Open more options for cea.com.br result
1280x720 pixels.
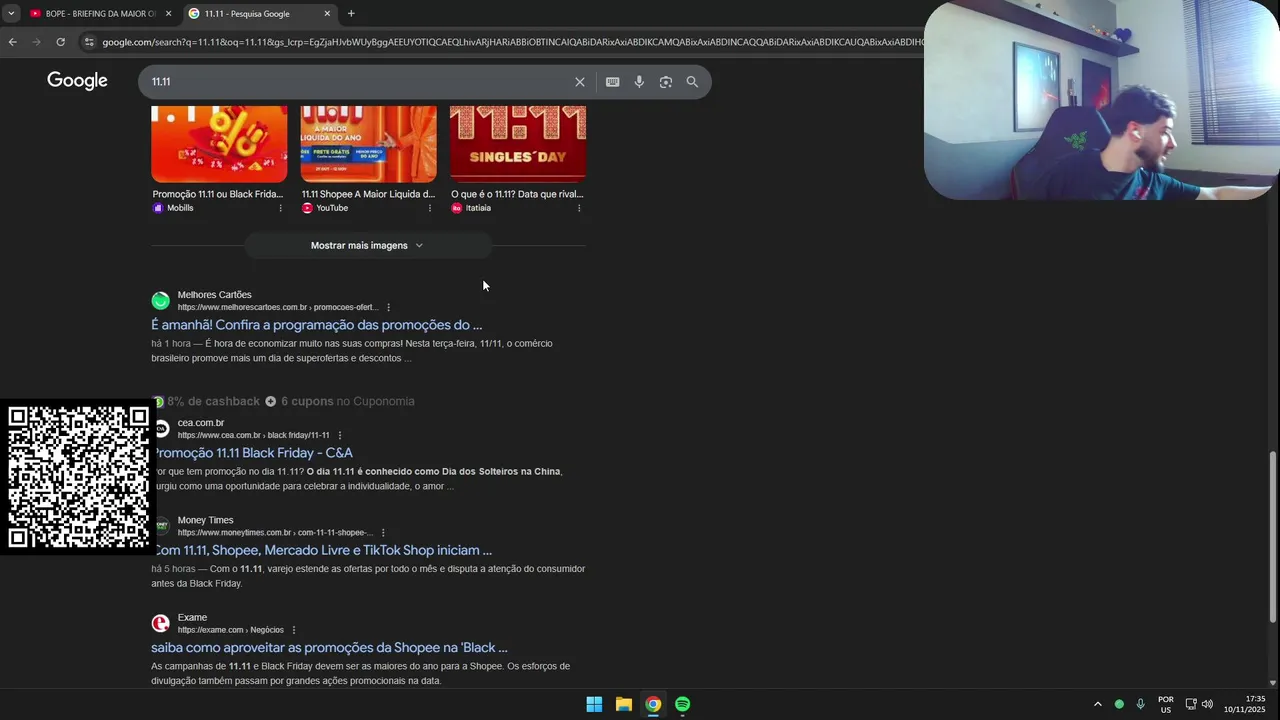[x=340, y=435]
